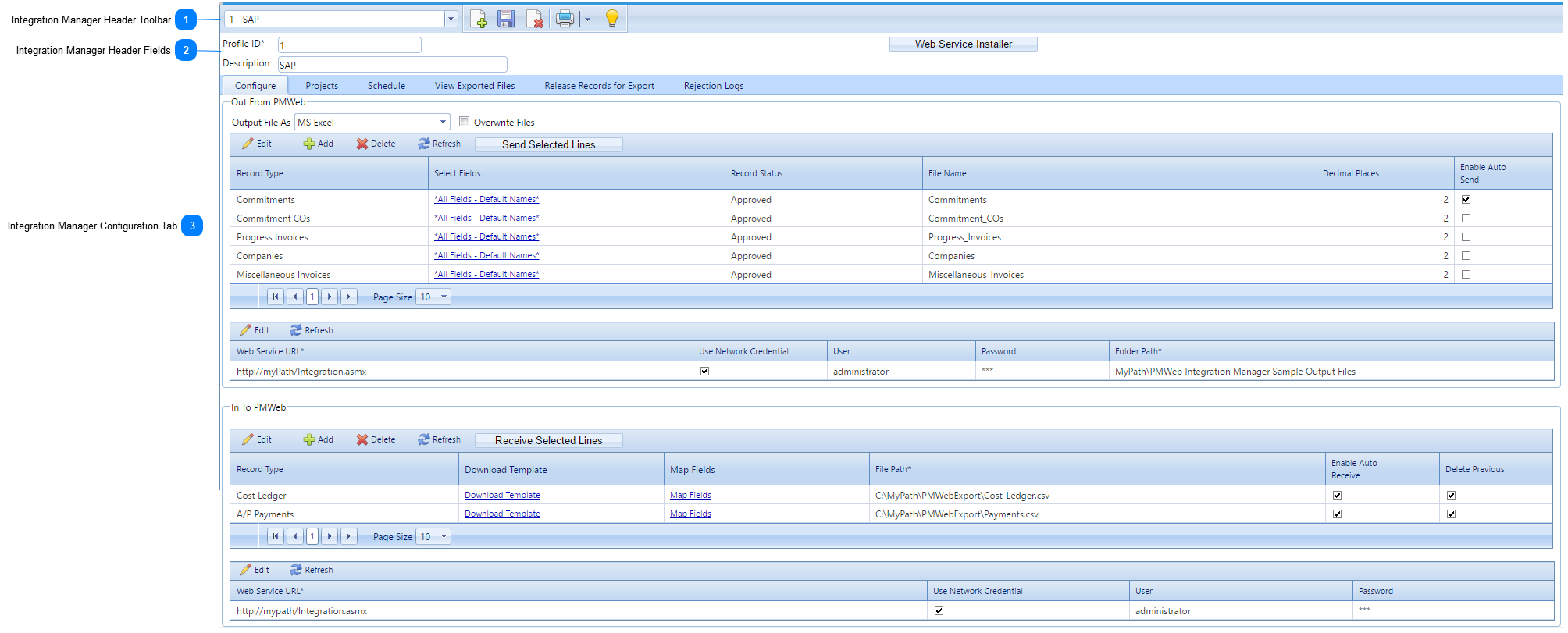Go to next page in In To PMWeb pager
This screenshot has height=633, width=1568.
pos(330,536)
